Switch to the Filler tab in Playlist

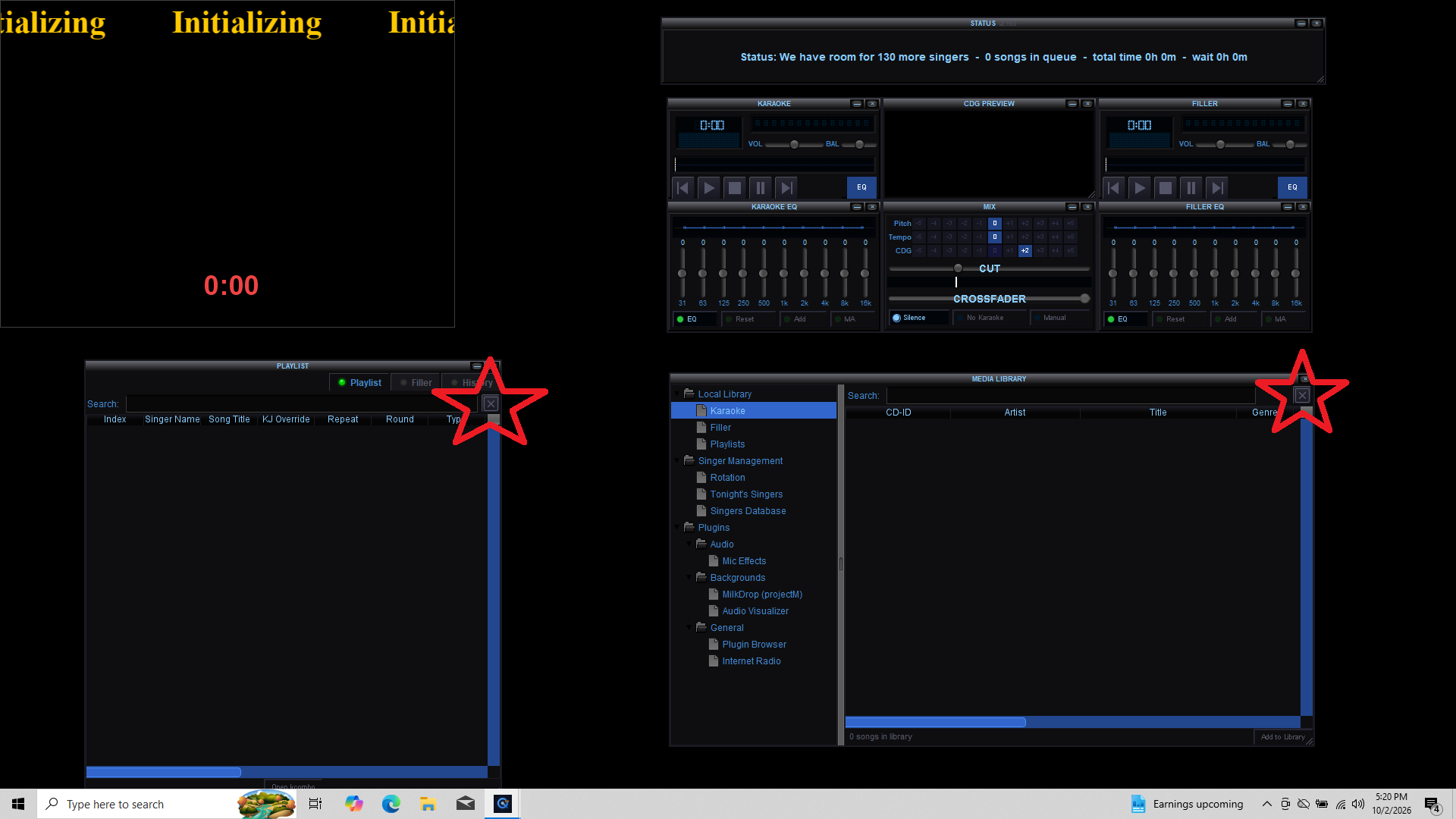tap(416, 383)
